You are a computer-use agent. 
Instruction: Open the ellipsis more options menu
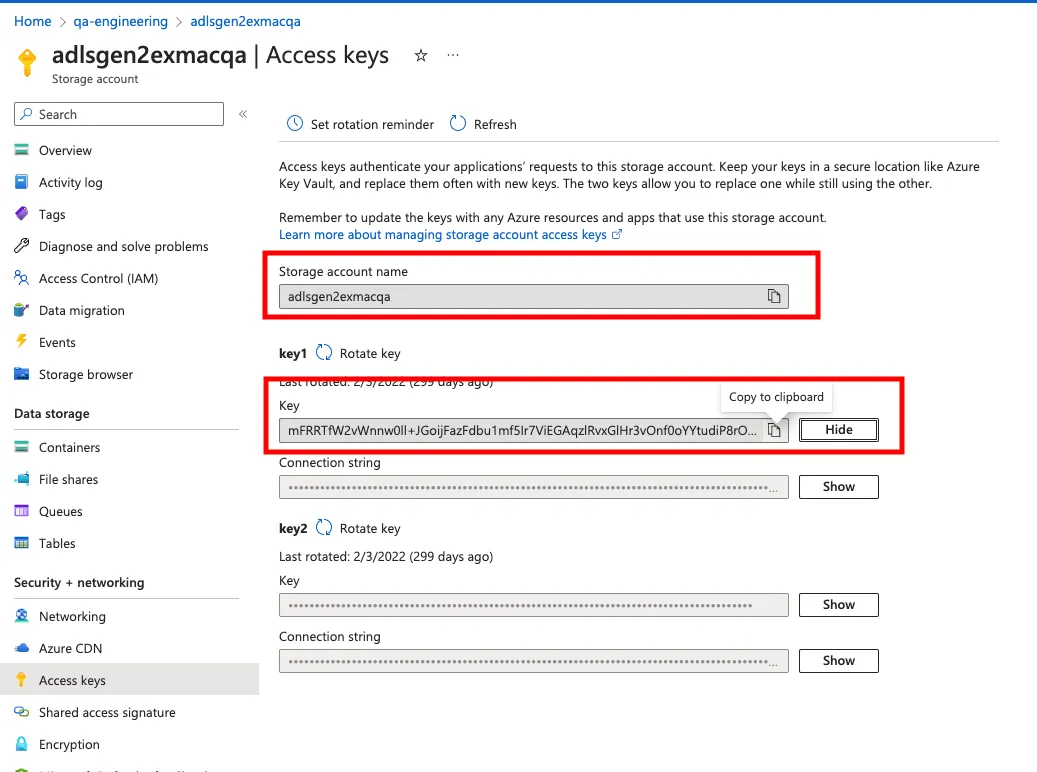453,56
